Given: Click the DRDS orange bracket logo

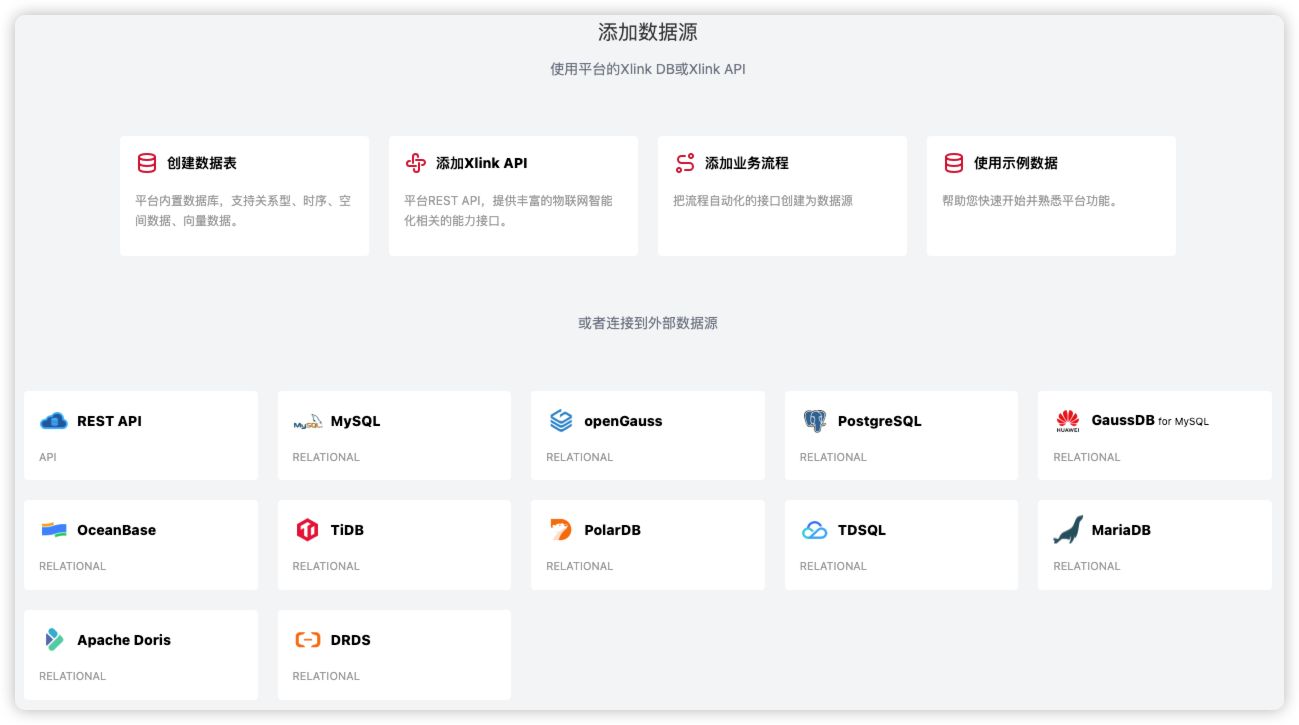Looking at the screenshot, I should coord(307,640).
